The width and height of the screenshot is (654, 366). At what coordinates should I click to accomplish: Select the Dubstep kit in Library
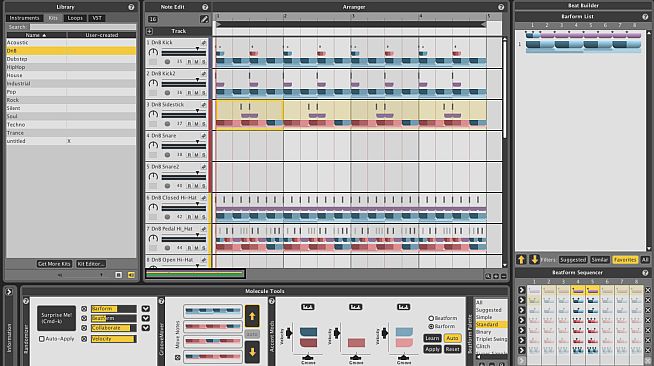[x=71, y=59]
